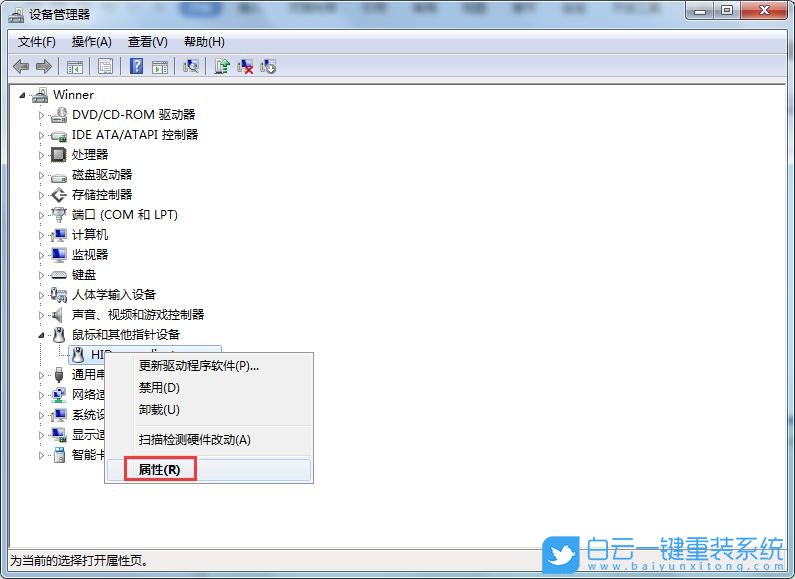Click the update driver software toolbar icon
795x579 pixels.
tap(222, 66)
